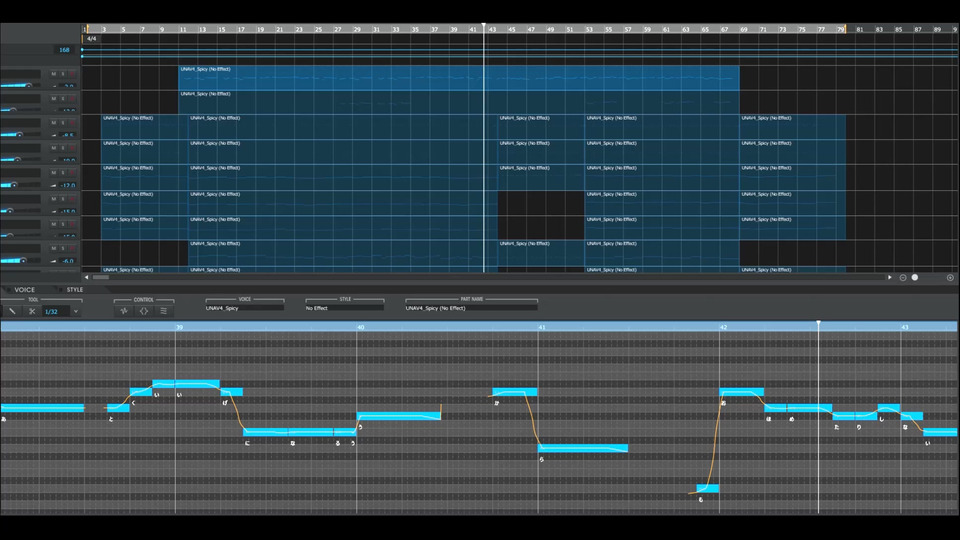
Task: Click the angle brackets icon in the CONTROL group
Action: coord(144,311)
